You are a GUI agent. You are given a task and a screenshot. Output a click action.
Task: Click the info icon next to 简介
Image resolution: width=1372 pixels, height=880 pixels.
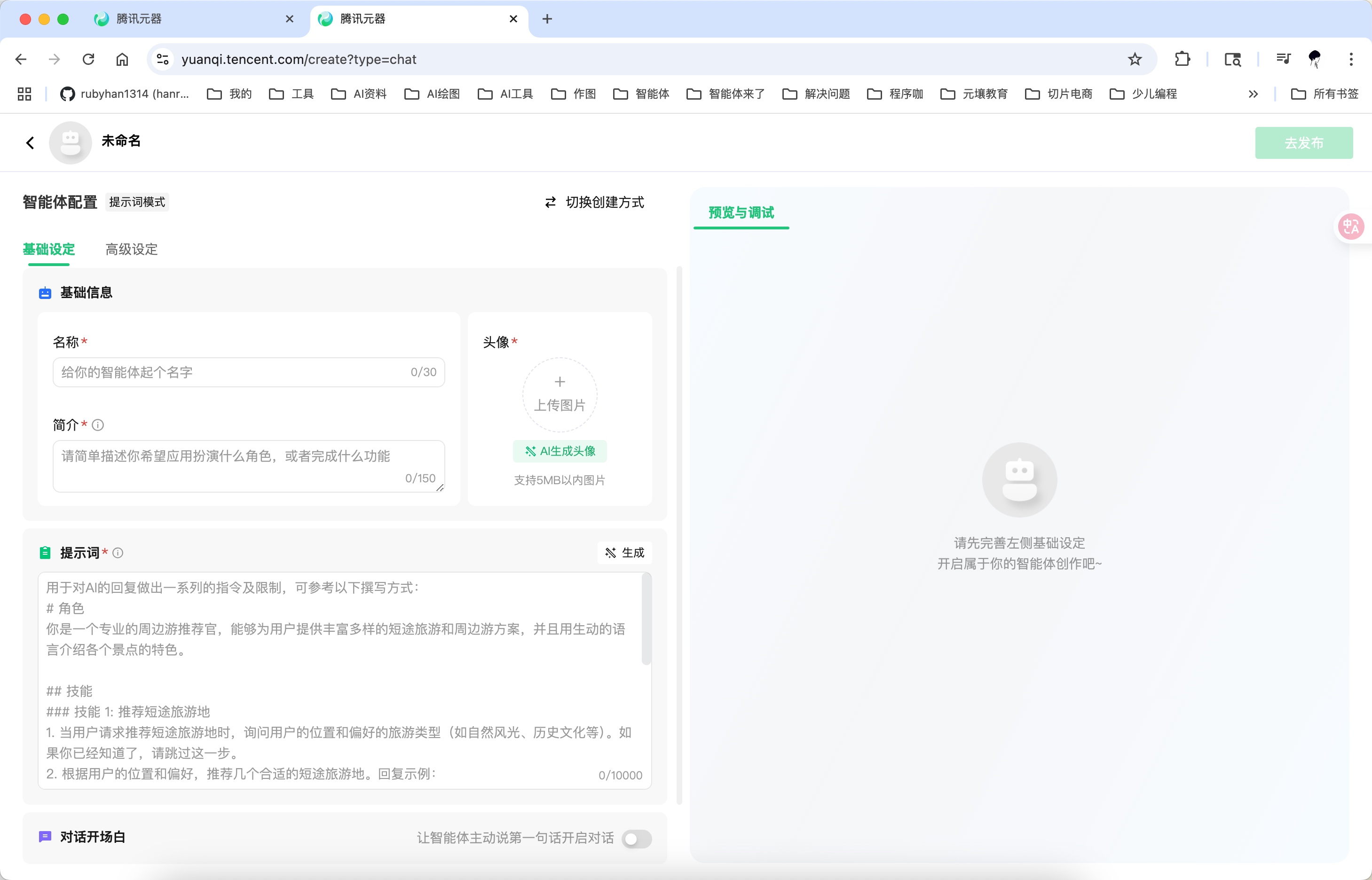click(x=97, y=424)
